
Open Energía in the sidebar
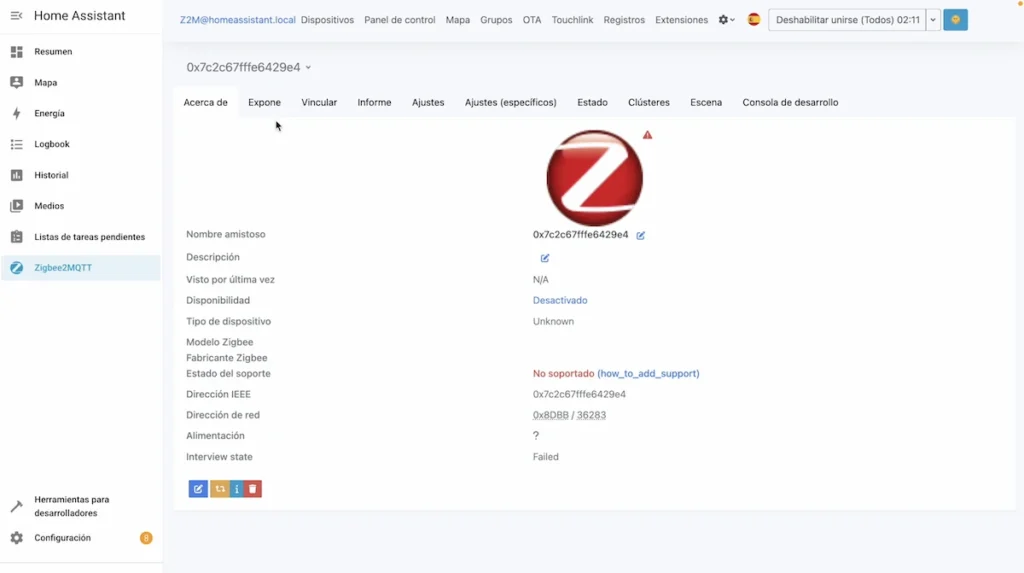point(49,114)
